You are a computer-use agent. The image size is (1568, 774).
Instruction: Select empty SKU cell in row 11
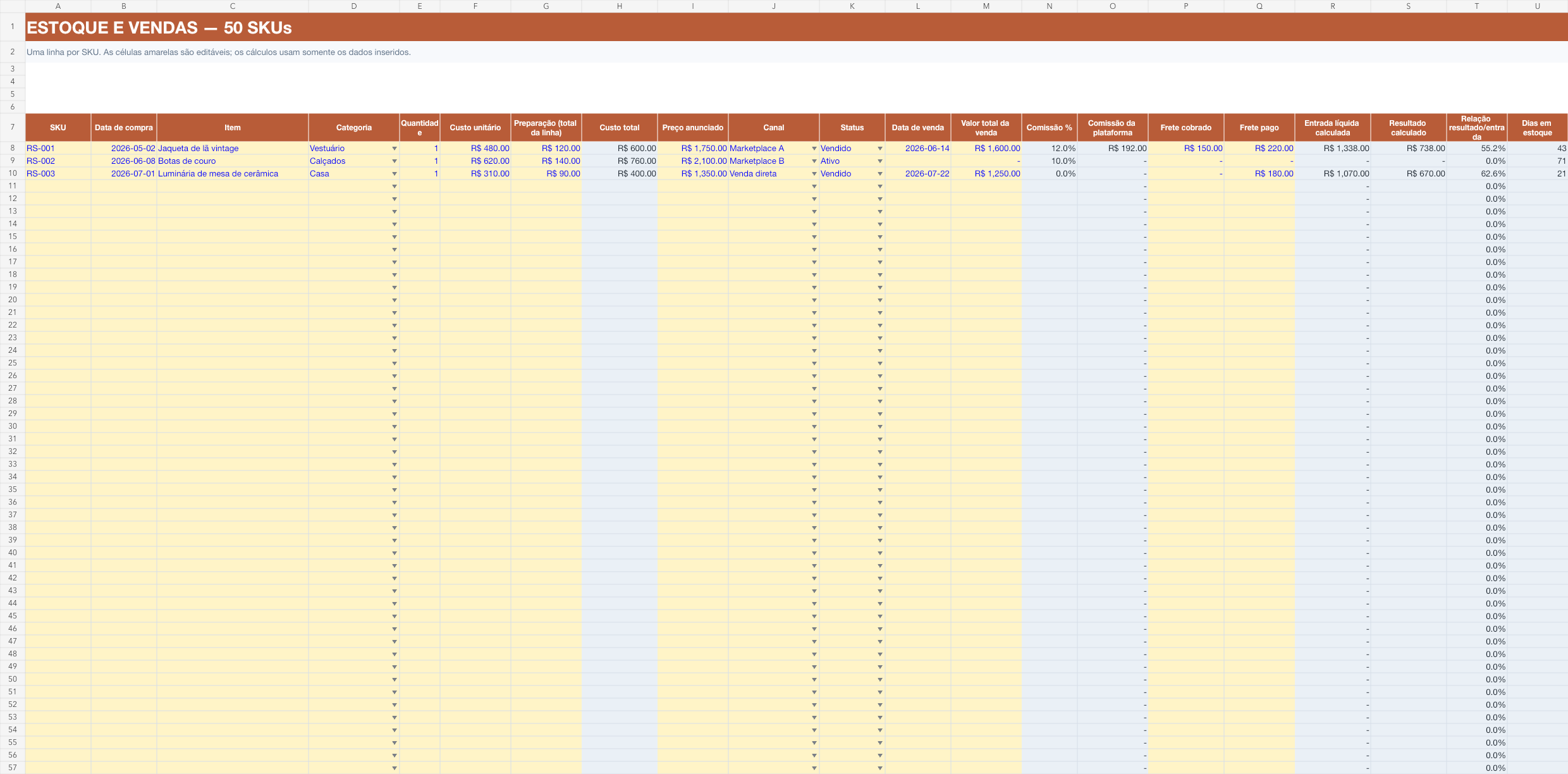pos(58,186)
